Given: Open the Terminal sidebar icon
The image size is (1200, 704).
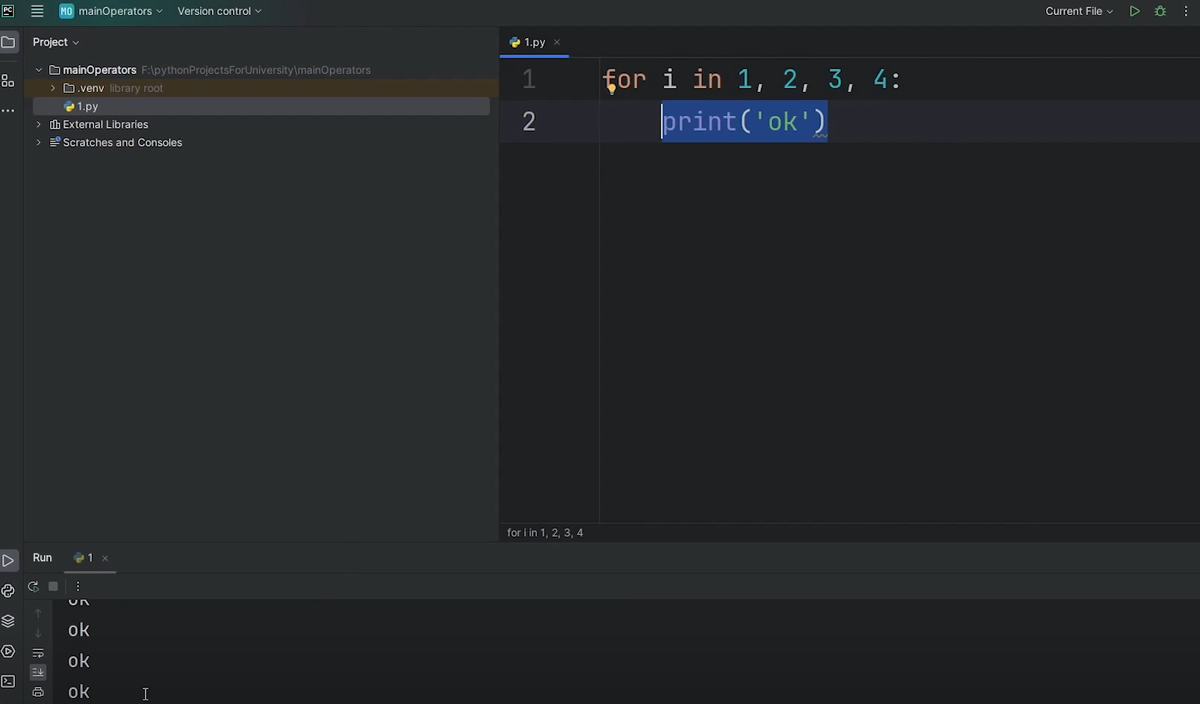Looking at the screenshot, I should click(8, 681).
